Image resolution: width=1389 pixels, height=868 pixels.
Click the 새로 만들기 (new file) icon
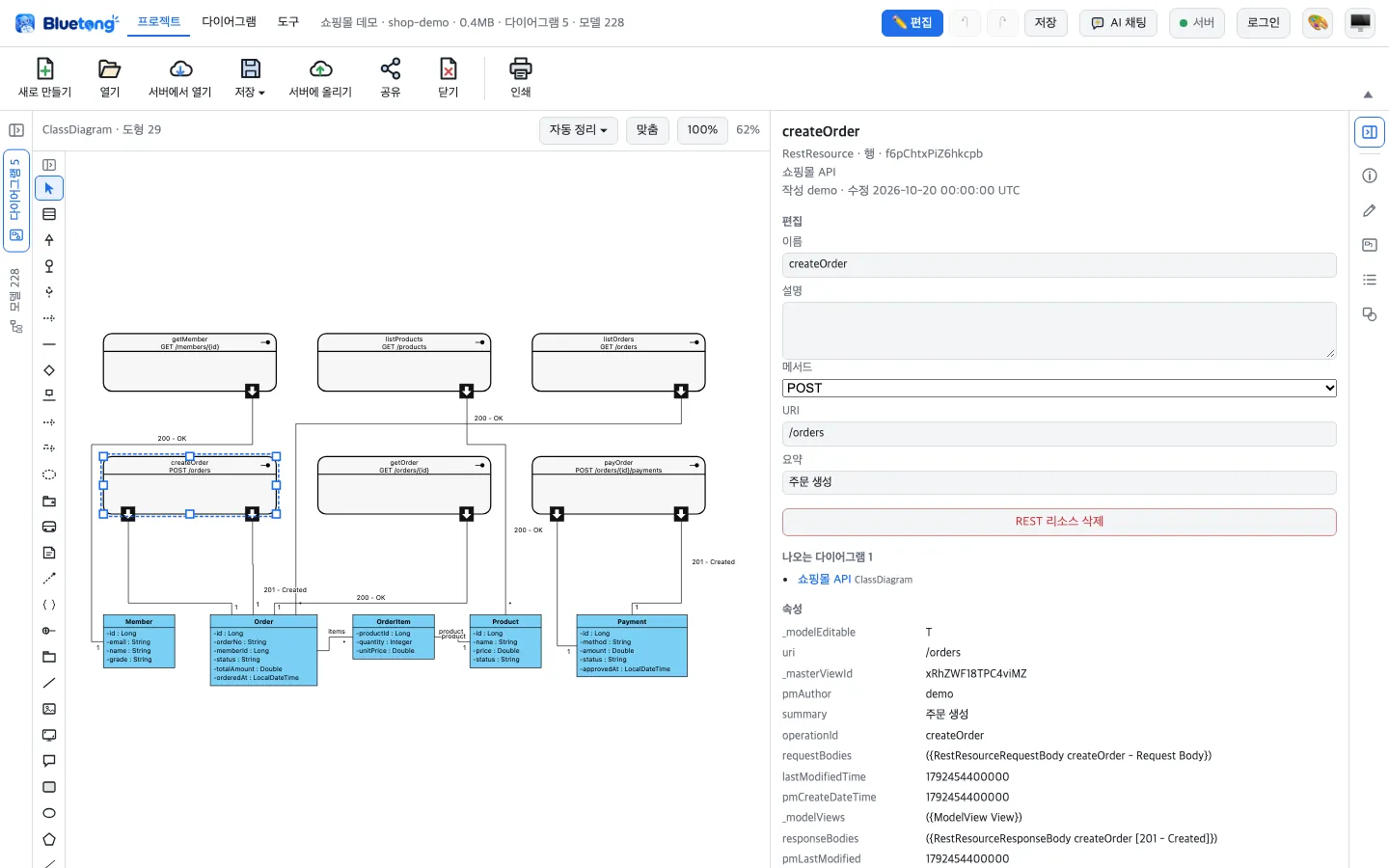click(44, 68)
